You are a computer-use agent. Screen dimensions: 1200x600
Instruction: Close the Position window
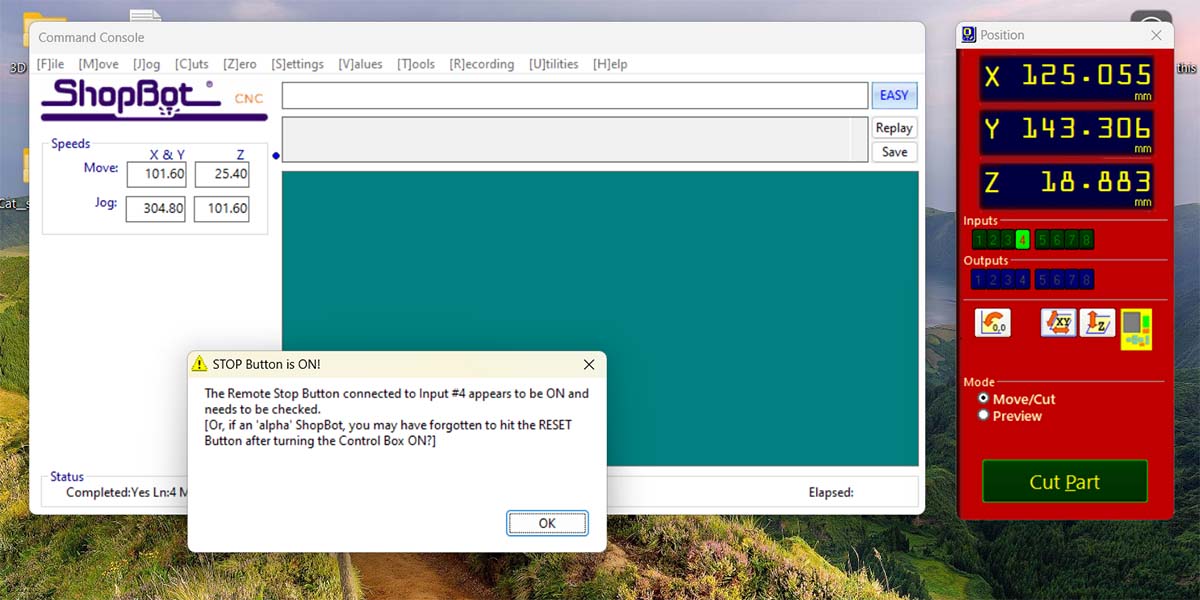pyautogui.click(x=1156, y=35)
